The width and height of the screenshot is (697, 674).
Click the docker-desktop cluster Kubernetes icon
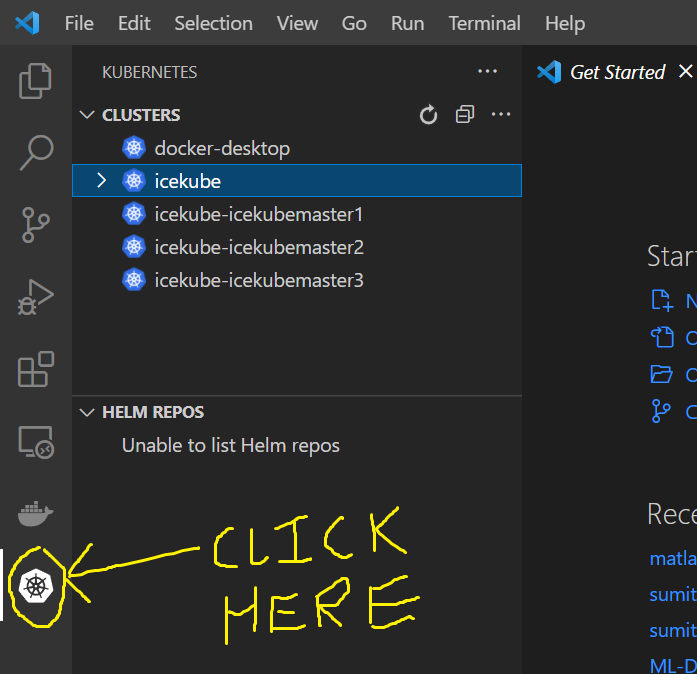[x=134, y=148]
